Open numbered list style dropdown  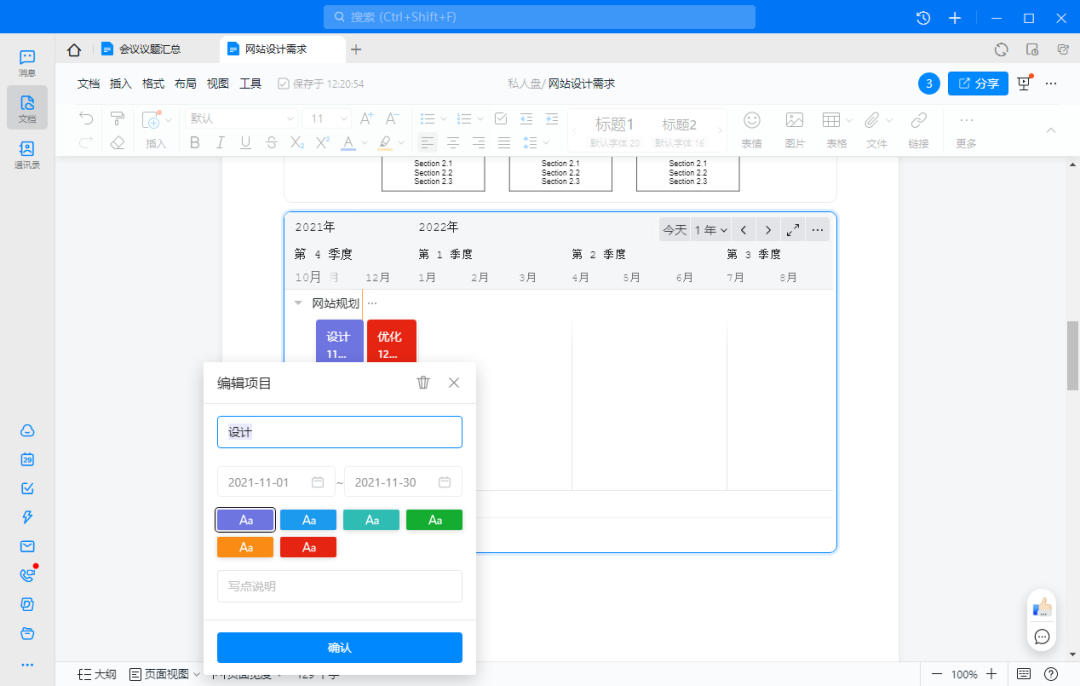[480, 119]
